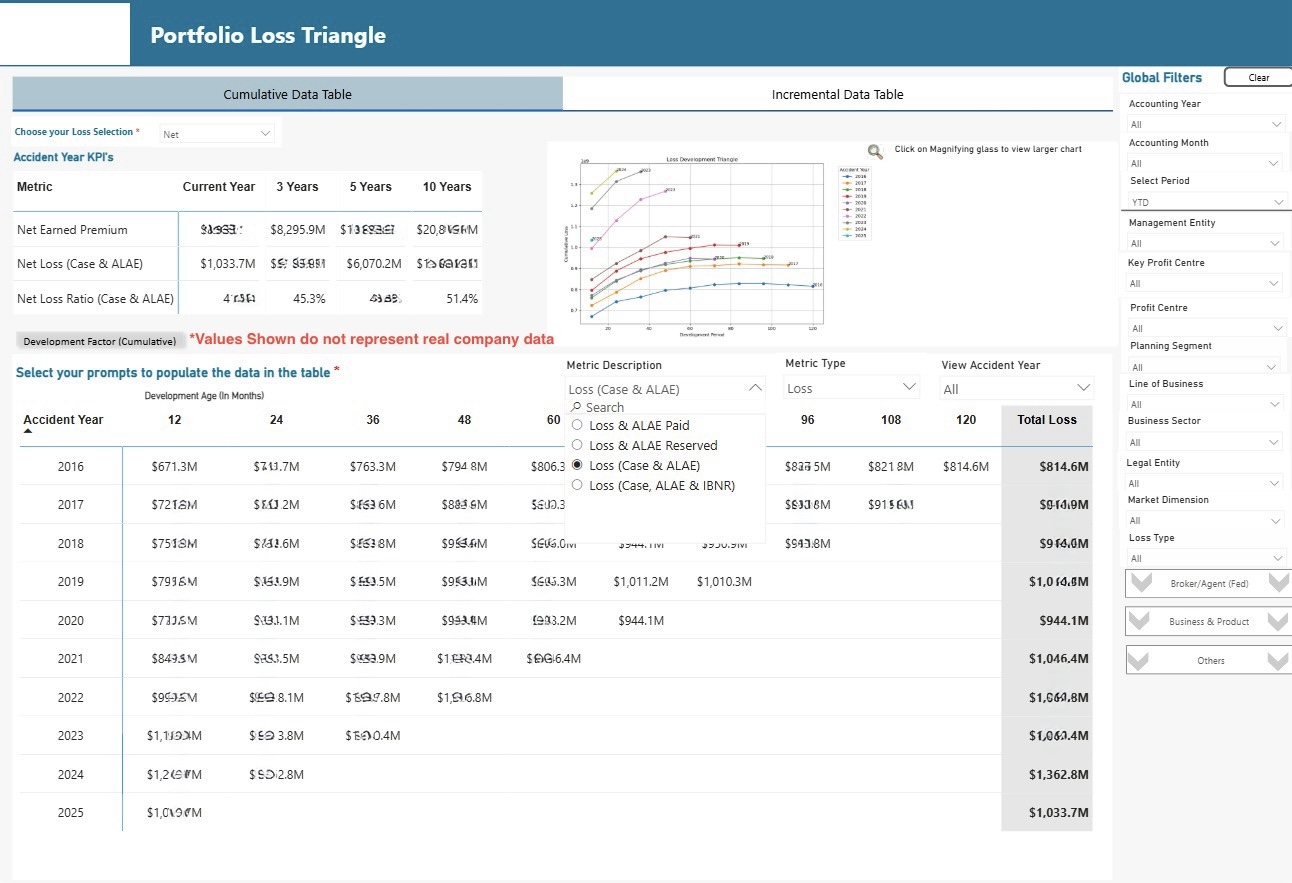
Task: Select Loss (Case, ALAE & IBNR) option
Action: click(577, 485)
